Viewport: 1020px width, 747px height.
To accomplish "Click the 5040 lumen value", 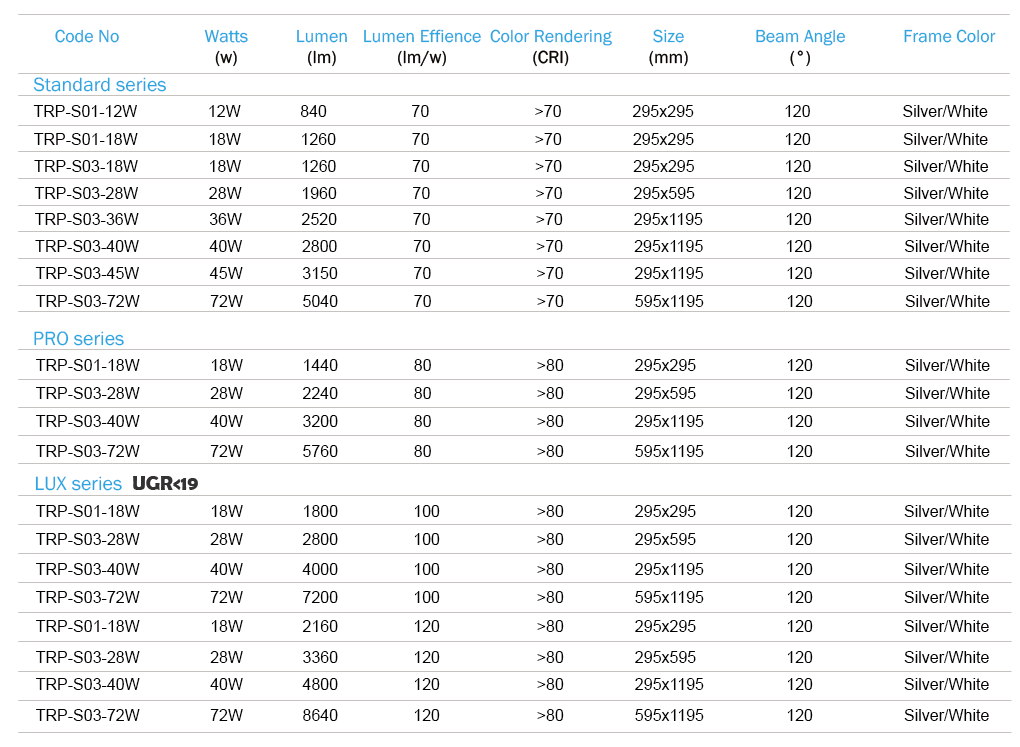I will click(320, 301).
